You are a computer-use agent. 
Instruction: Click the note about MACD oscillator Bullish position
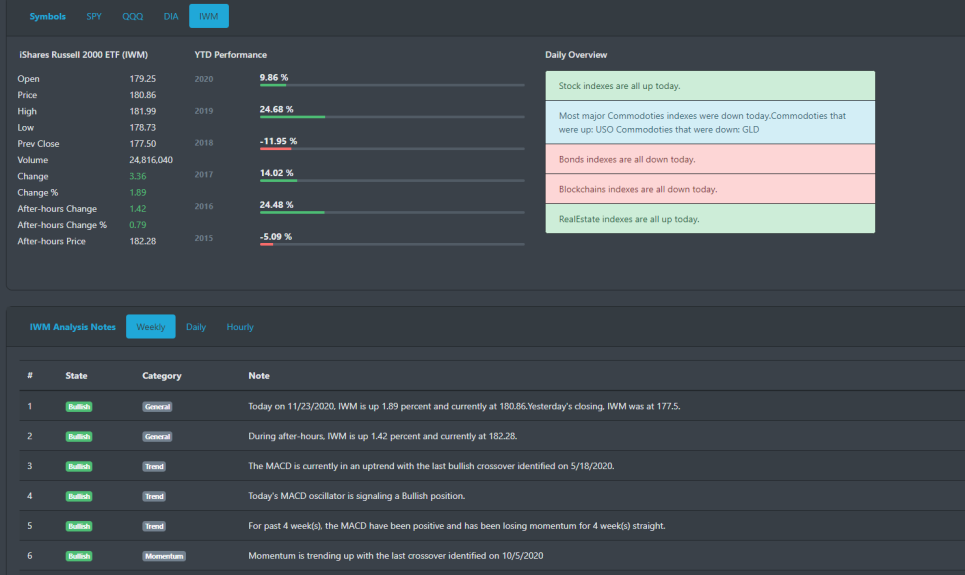[x=357, y=496]
